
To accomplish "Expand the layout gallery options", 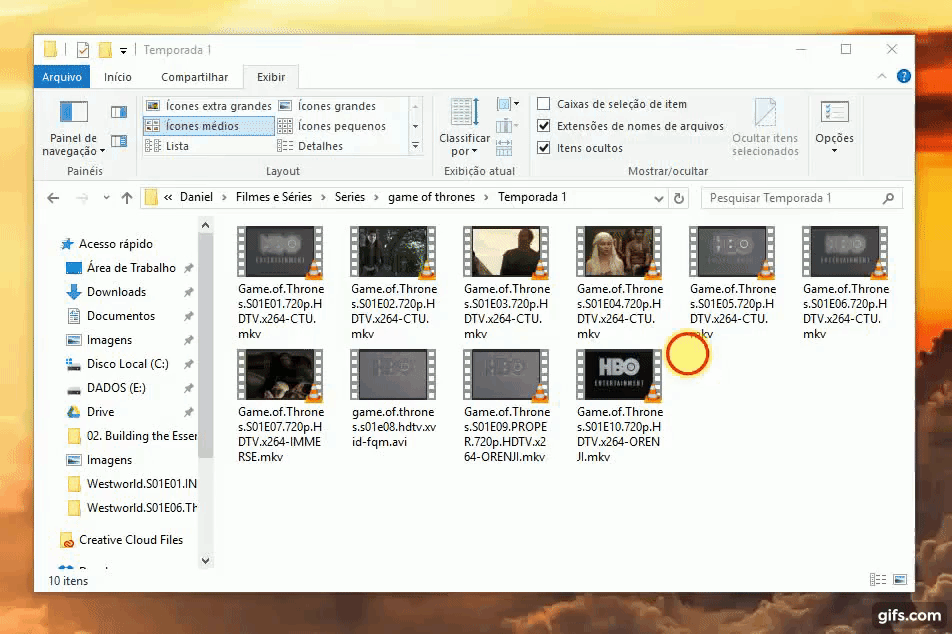I will 415,146.
